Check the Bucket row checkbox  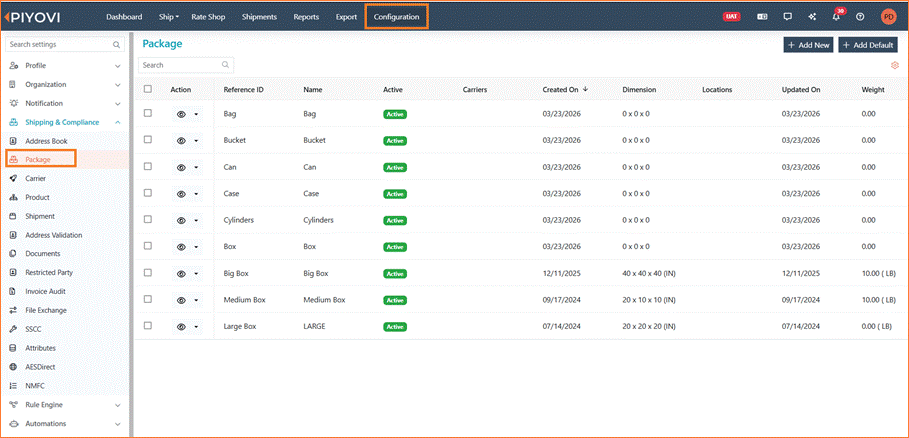pyautogui.click(x=148, y=140)
